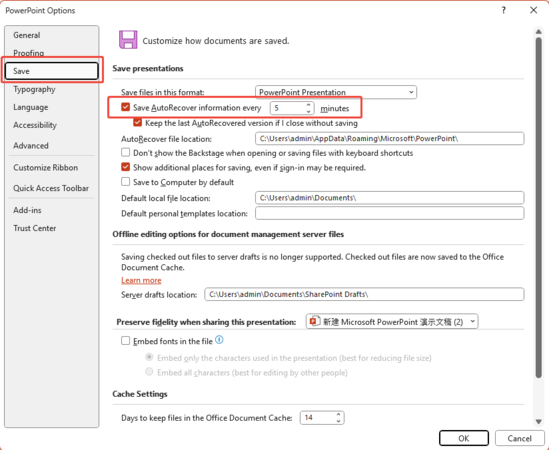549x450 pixels.
Task: Click the Default local file location field
Action: [x=389, y=198]
